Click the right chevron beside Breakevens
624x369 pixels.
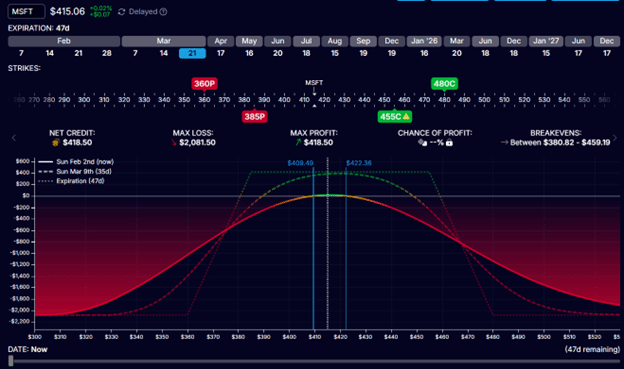[x=615, y=138]
